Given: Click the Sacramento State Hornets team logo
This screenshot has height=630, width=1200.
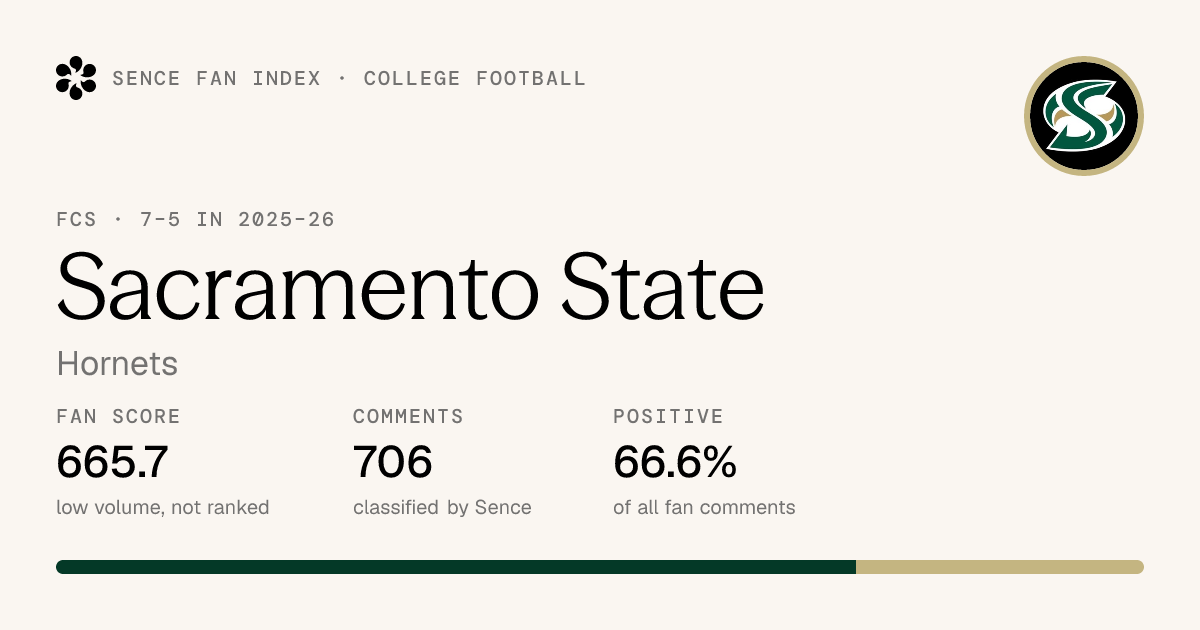Looking at the screenshot, I should (x=1084, y=116).
